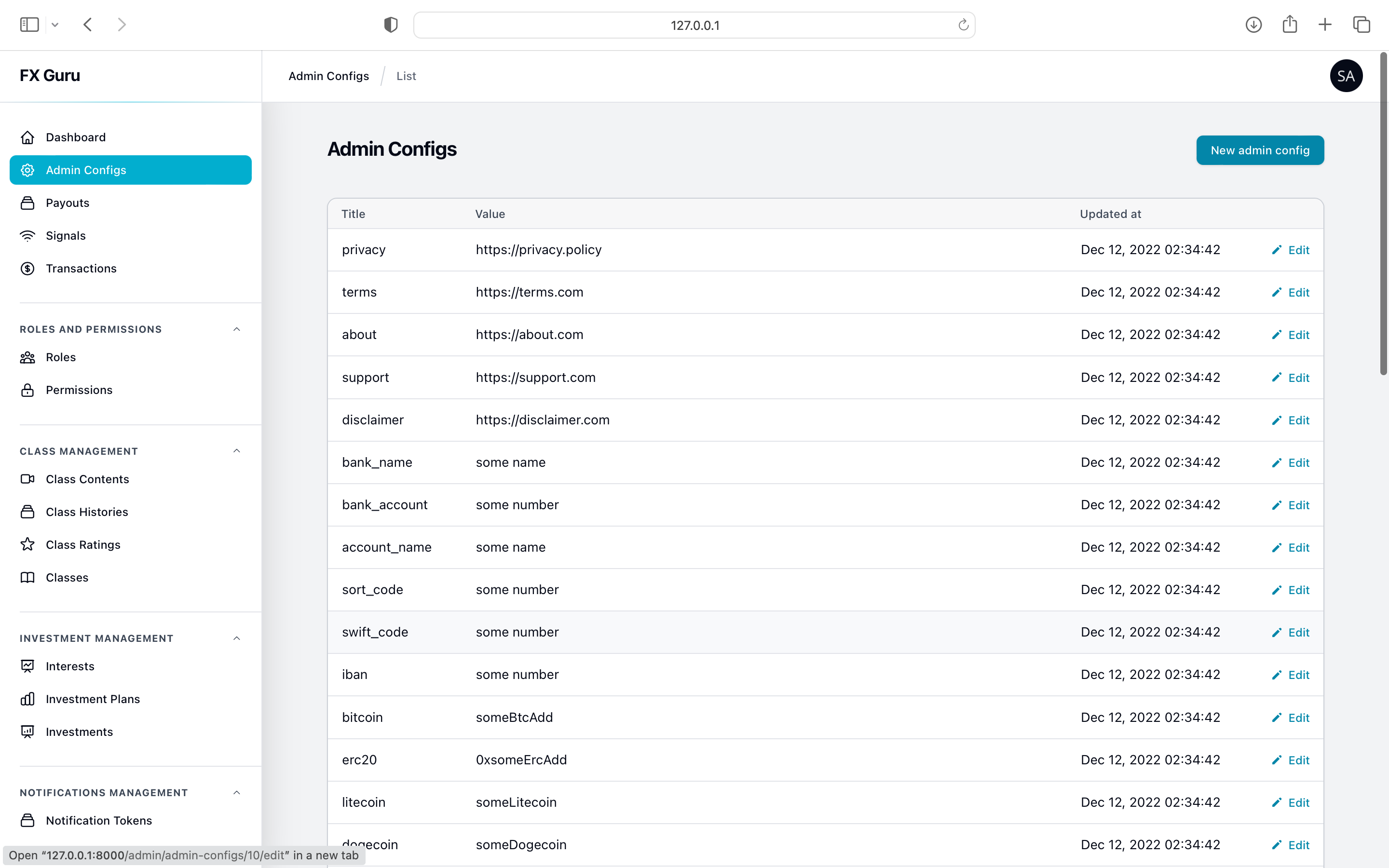This screenshot has height=868, width=1389.
Task: Collapse the Roles and Permissions section
Action: coord(236,329)
